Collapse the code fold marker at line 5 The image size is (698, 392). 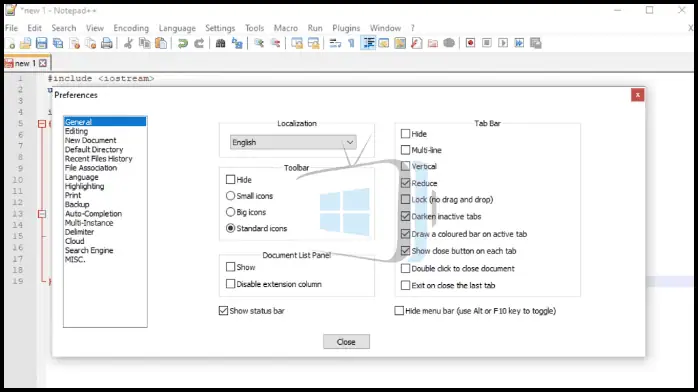coord(42,124)
